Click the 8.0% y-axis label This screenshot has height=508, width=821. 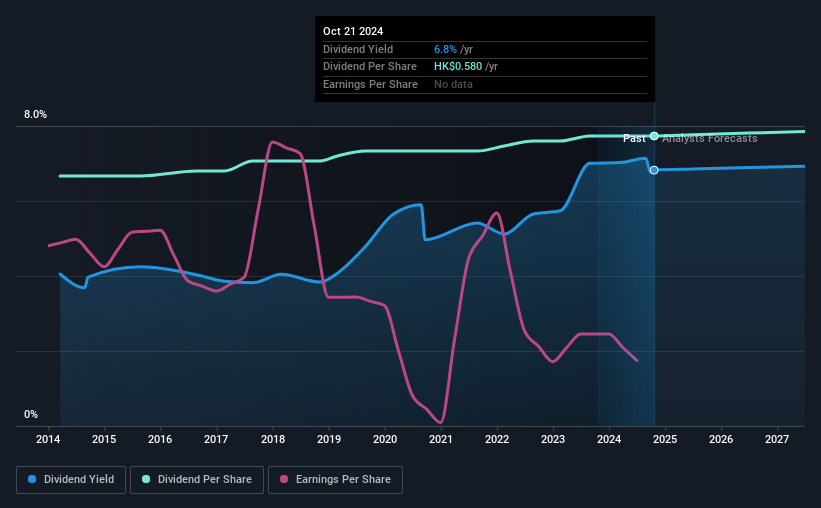(36, 115)
